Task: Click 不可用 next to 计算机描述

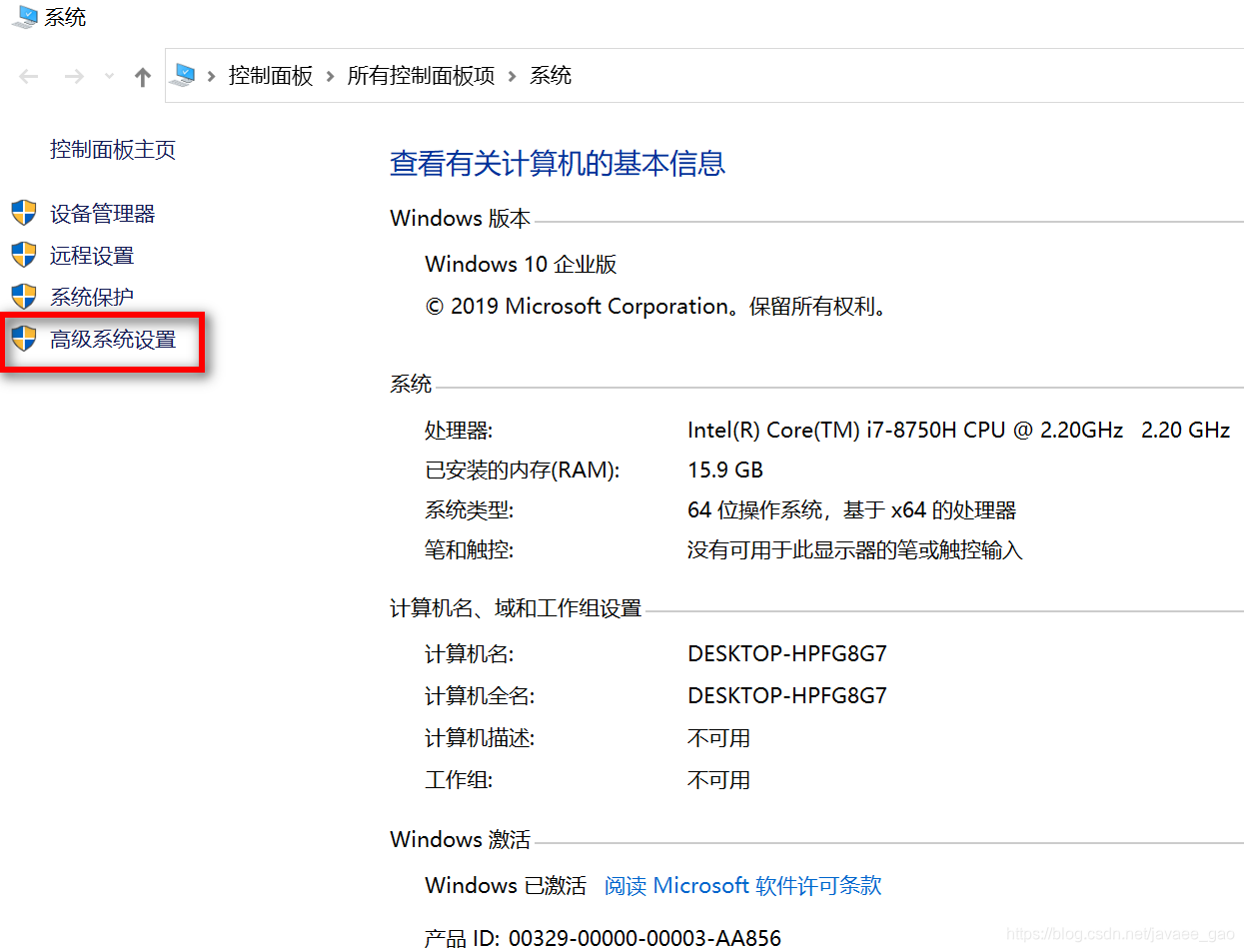Action: [x=719, y=738]
